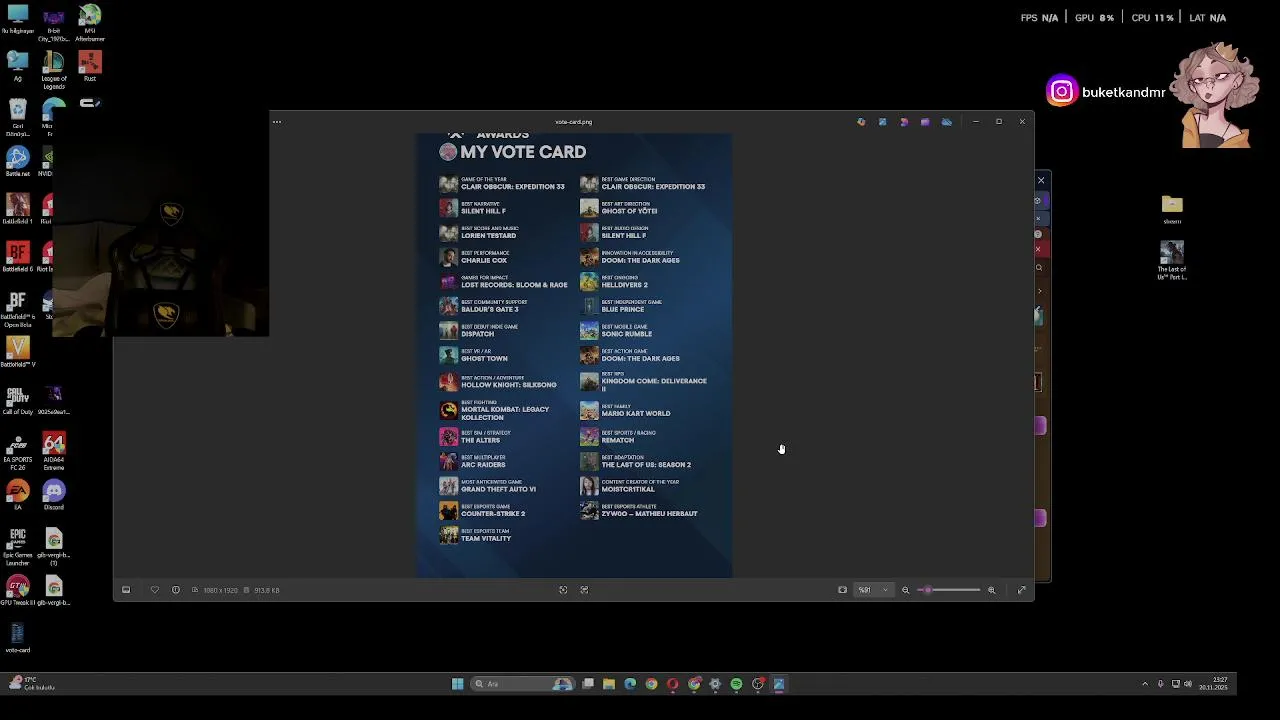
Task: Select the Discord desktop shortcut
Action: click(x=54, y=495)
